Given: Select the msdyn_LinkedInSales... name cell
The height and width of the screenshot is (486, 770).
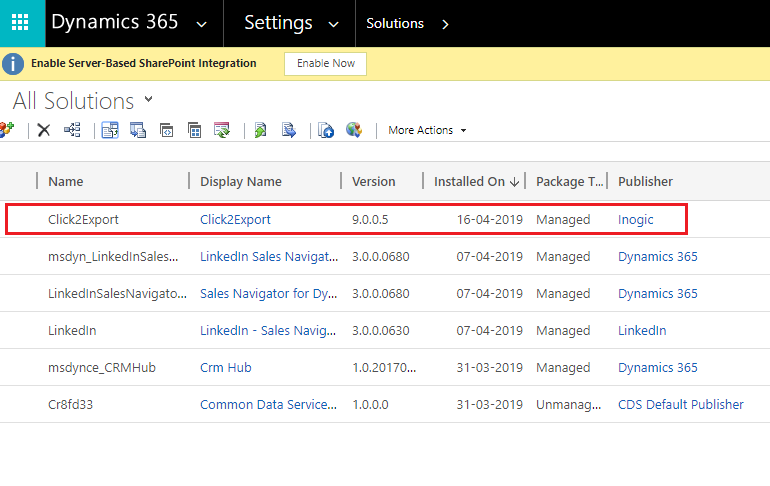Looking at the screenshot, I should (x=113, y=256).
